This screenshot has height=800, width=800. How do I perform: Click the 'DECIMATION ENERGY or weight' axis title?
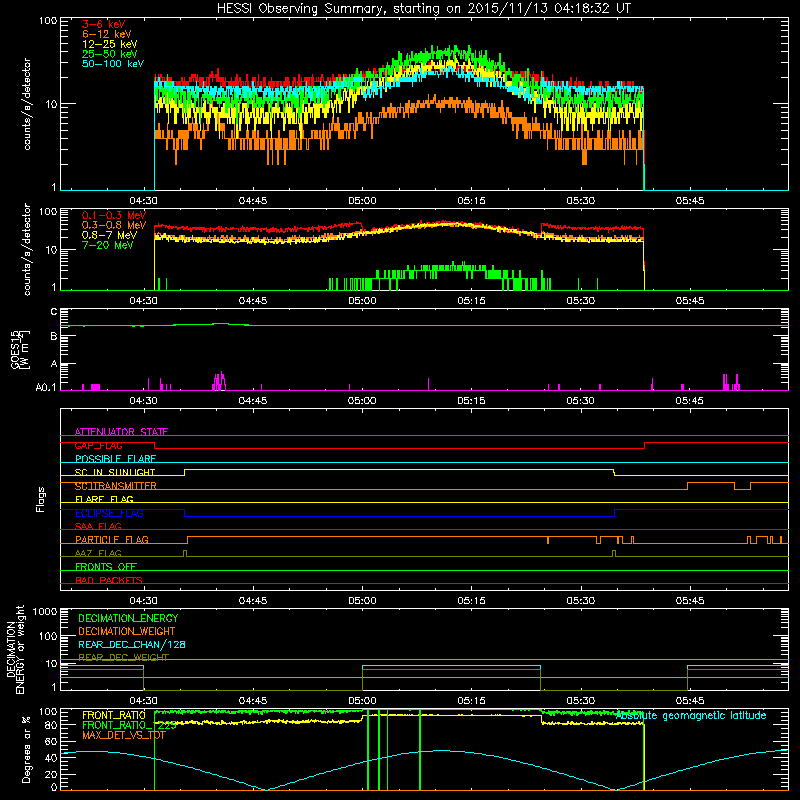[x=15, y=650]
